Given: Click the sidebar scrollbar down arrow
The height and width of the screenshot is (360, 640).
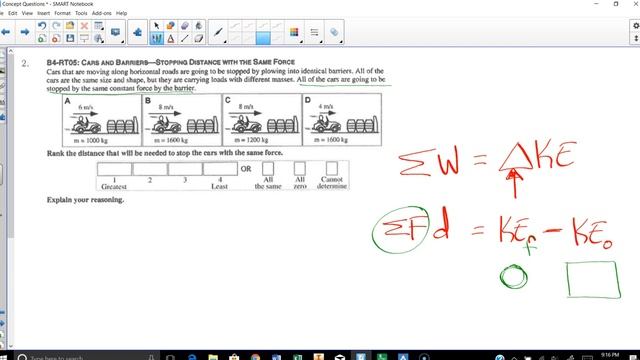Looking at the screenshot, I should coord(11,346).
